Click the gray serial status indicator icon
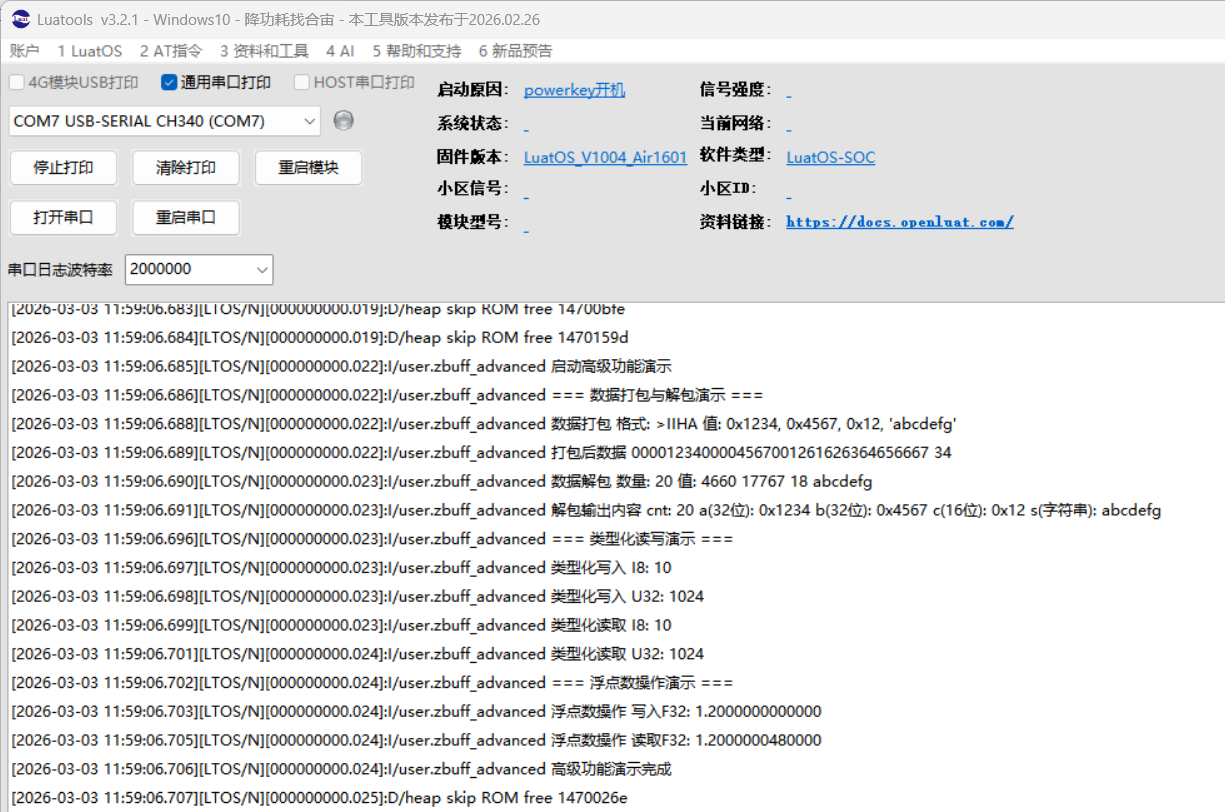The width and height of the screenshot is (1225, 812). [343, 120]
